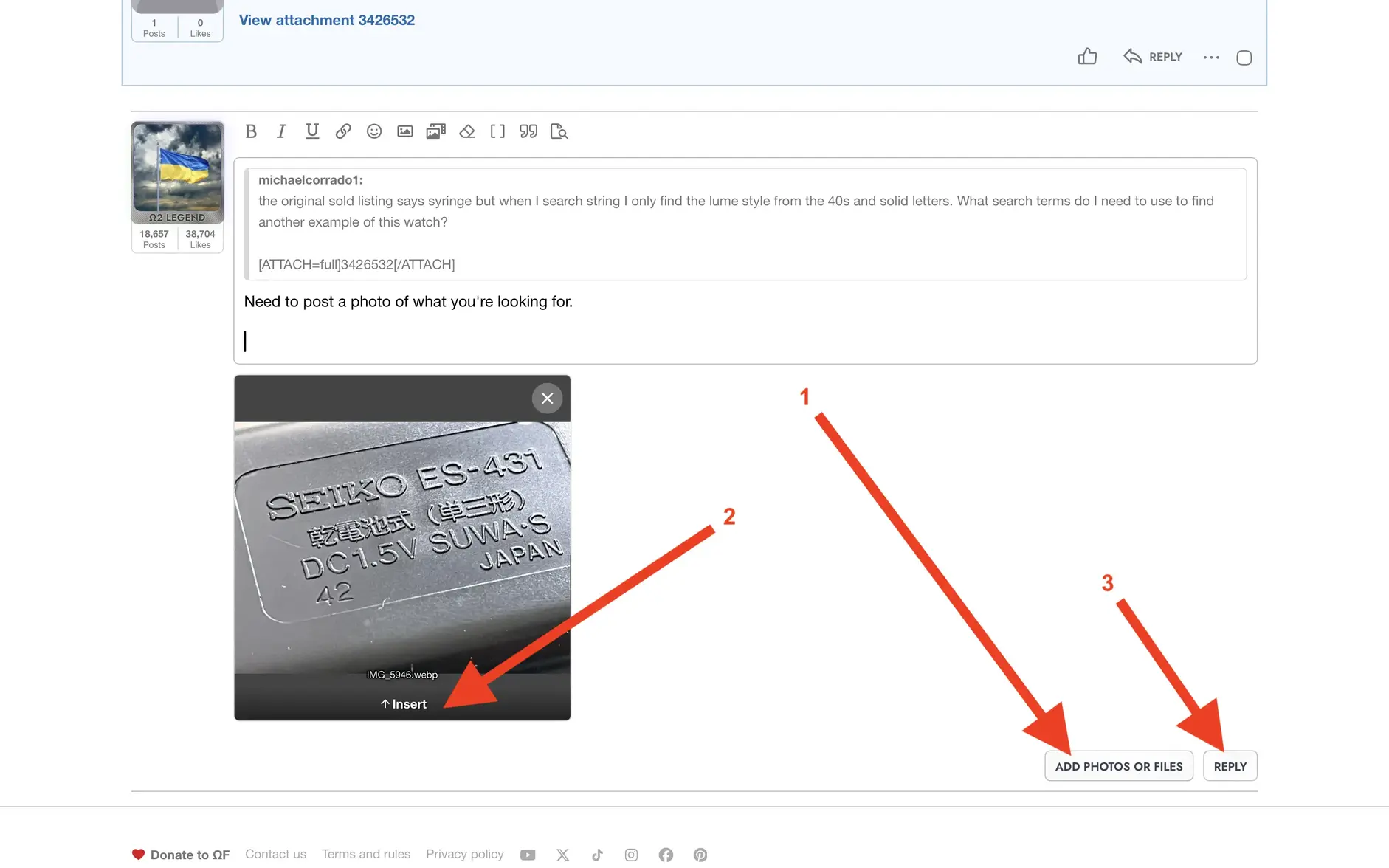Open the Ukraine flag user avatar
The image size is (1389, 868).
(x=177, y=168)
